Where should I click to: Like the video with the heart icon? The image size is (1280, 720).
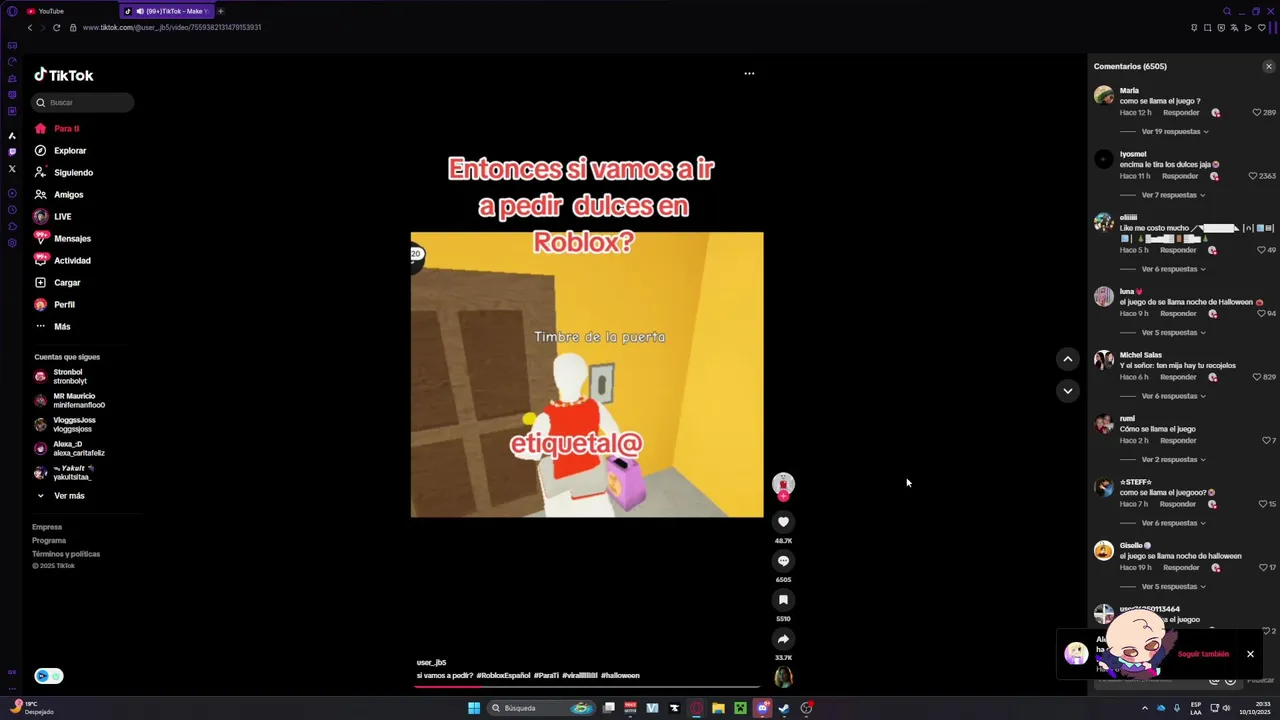(x=783, y=522)
